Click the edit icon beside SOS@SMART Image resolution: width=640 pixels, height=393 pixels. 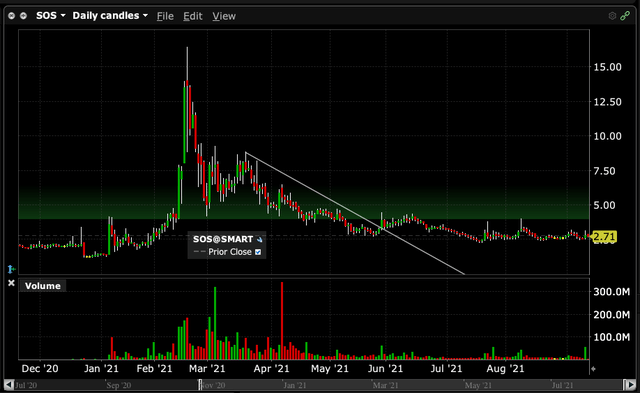tap(259, 240)
